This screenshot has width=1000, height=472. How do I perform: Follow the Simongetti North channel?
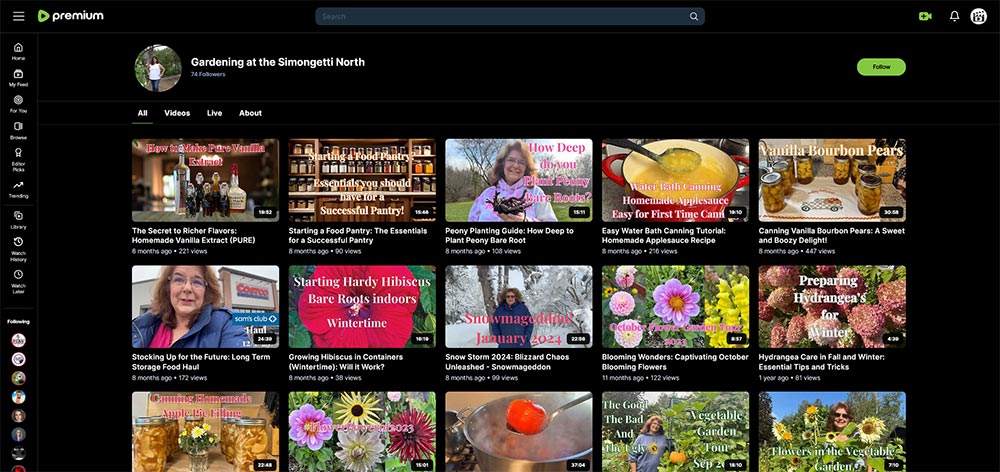(881, 67)
